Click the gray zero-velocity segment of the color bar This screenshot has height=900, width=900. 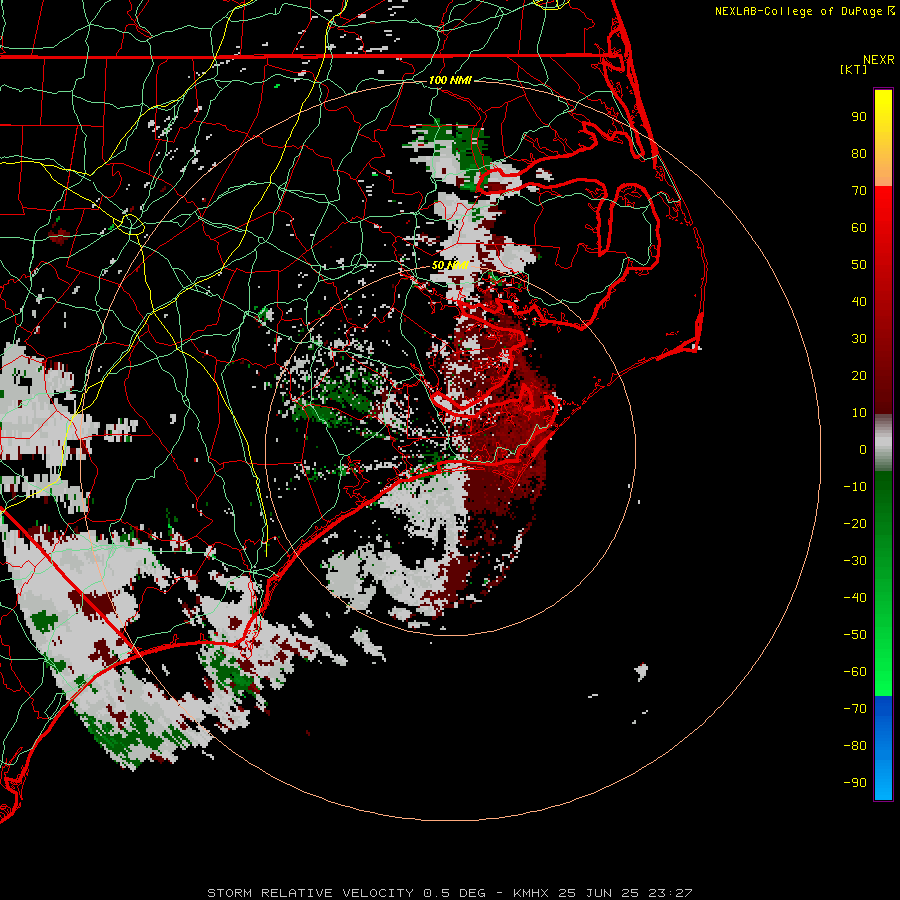click(883, 443)
